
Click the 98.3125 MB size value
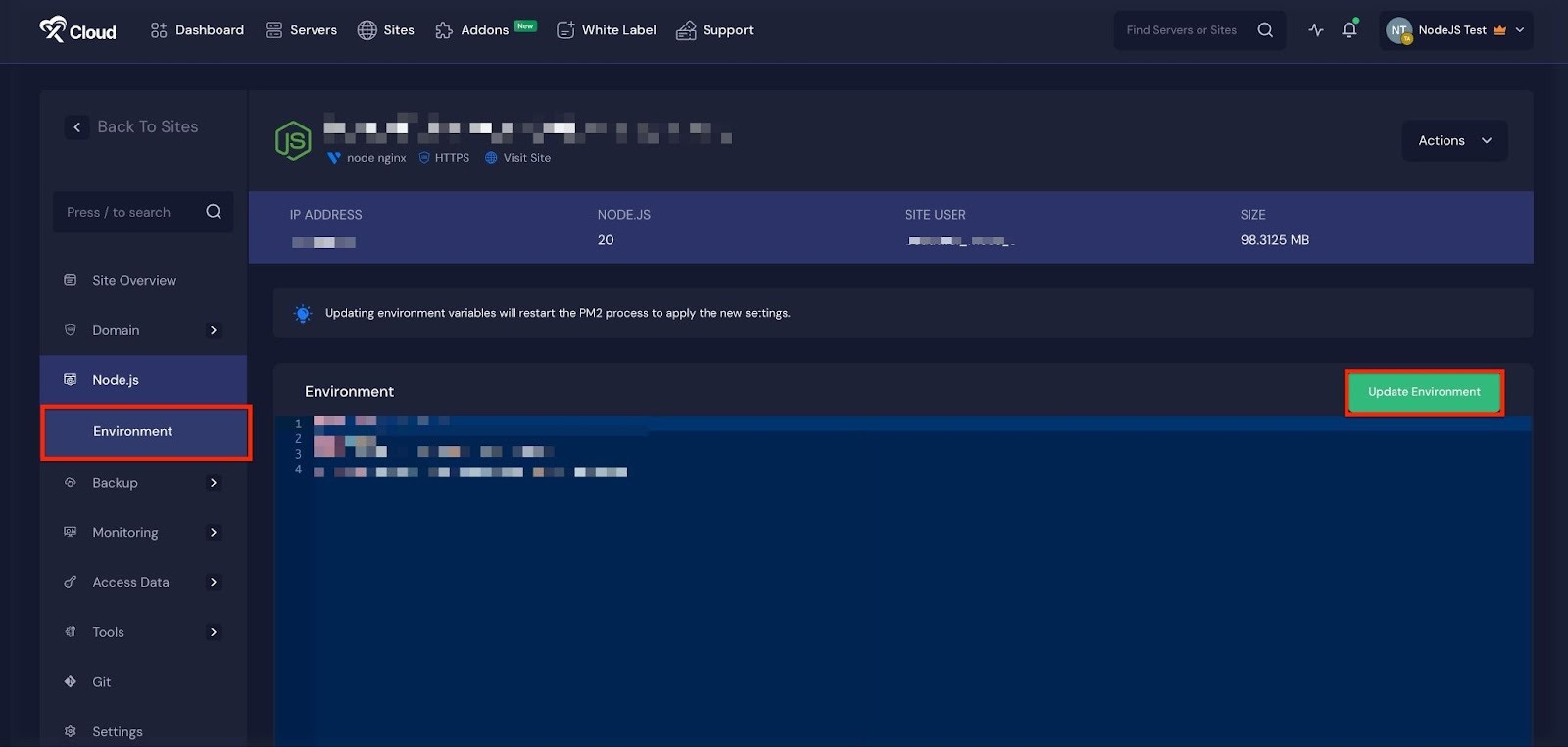(x=1275, y=240)
